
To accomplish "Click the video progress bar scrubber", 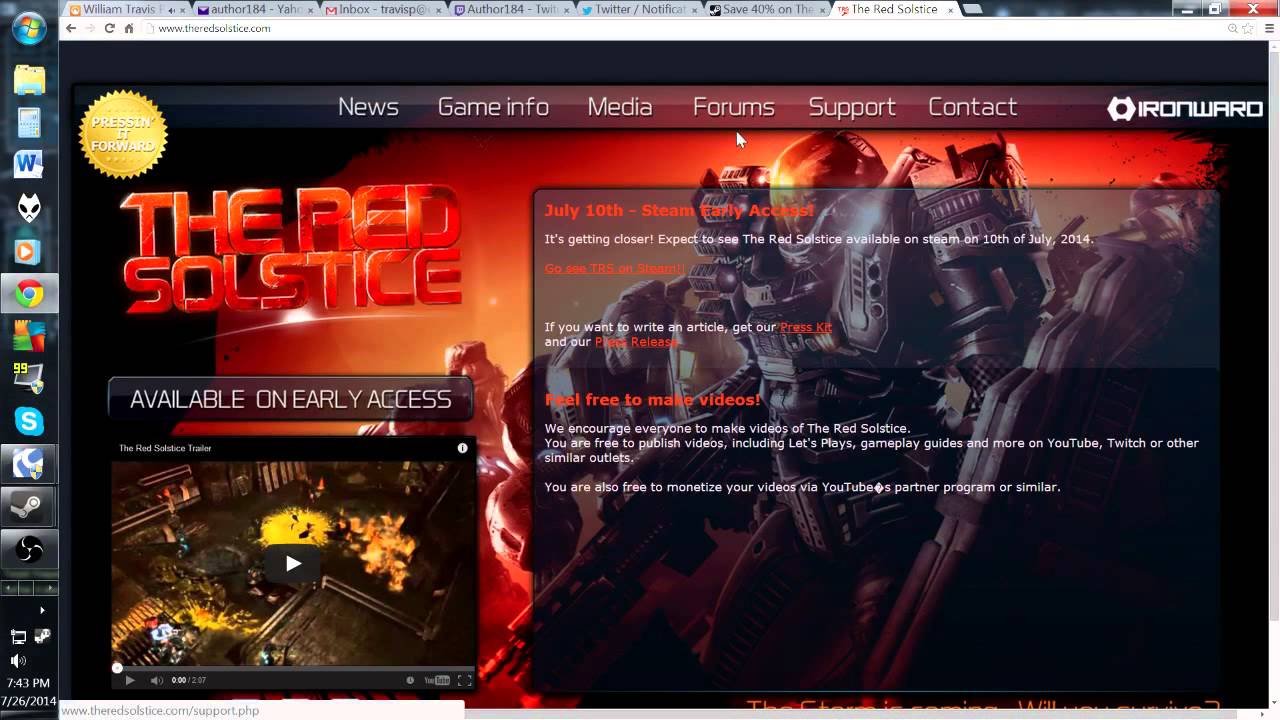I will [x=117, y=668].
